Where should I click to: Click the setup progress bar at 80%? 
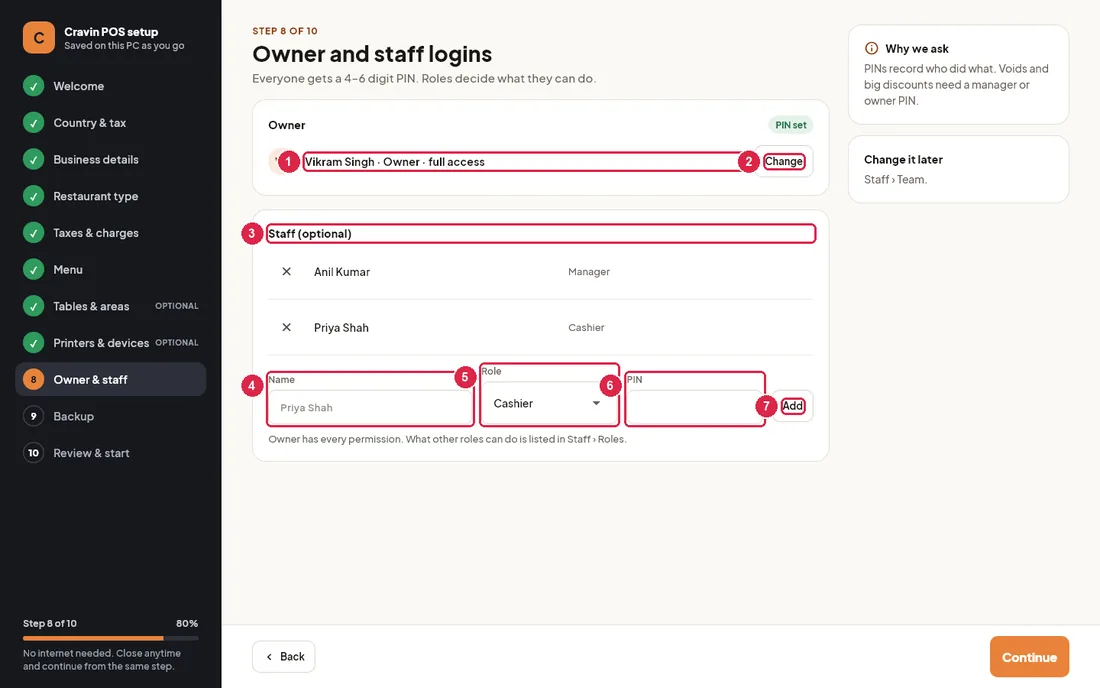111,638
